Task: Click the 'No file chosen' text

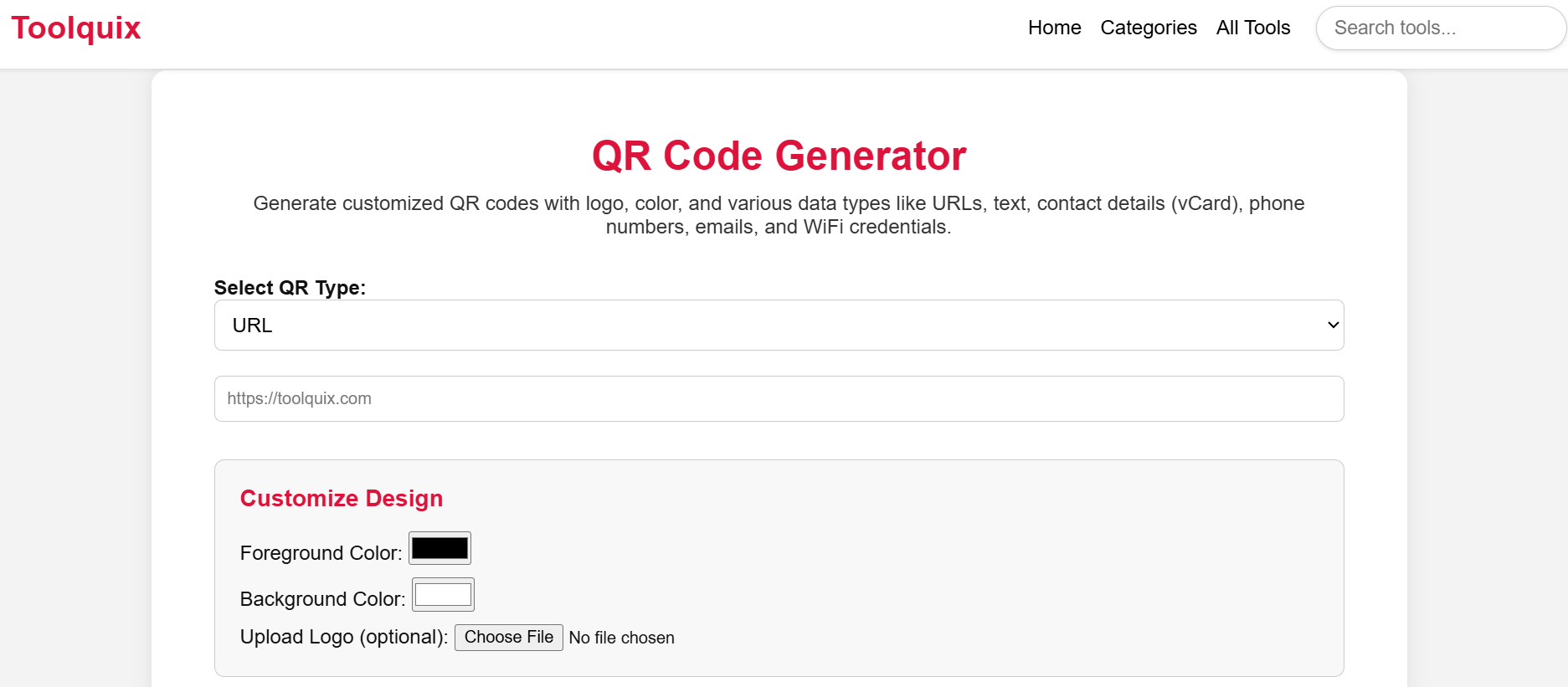Action: [621, 638]
